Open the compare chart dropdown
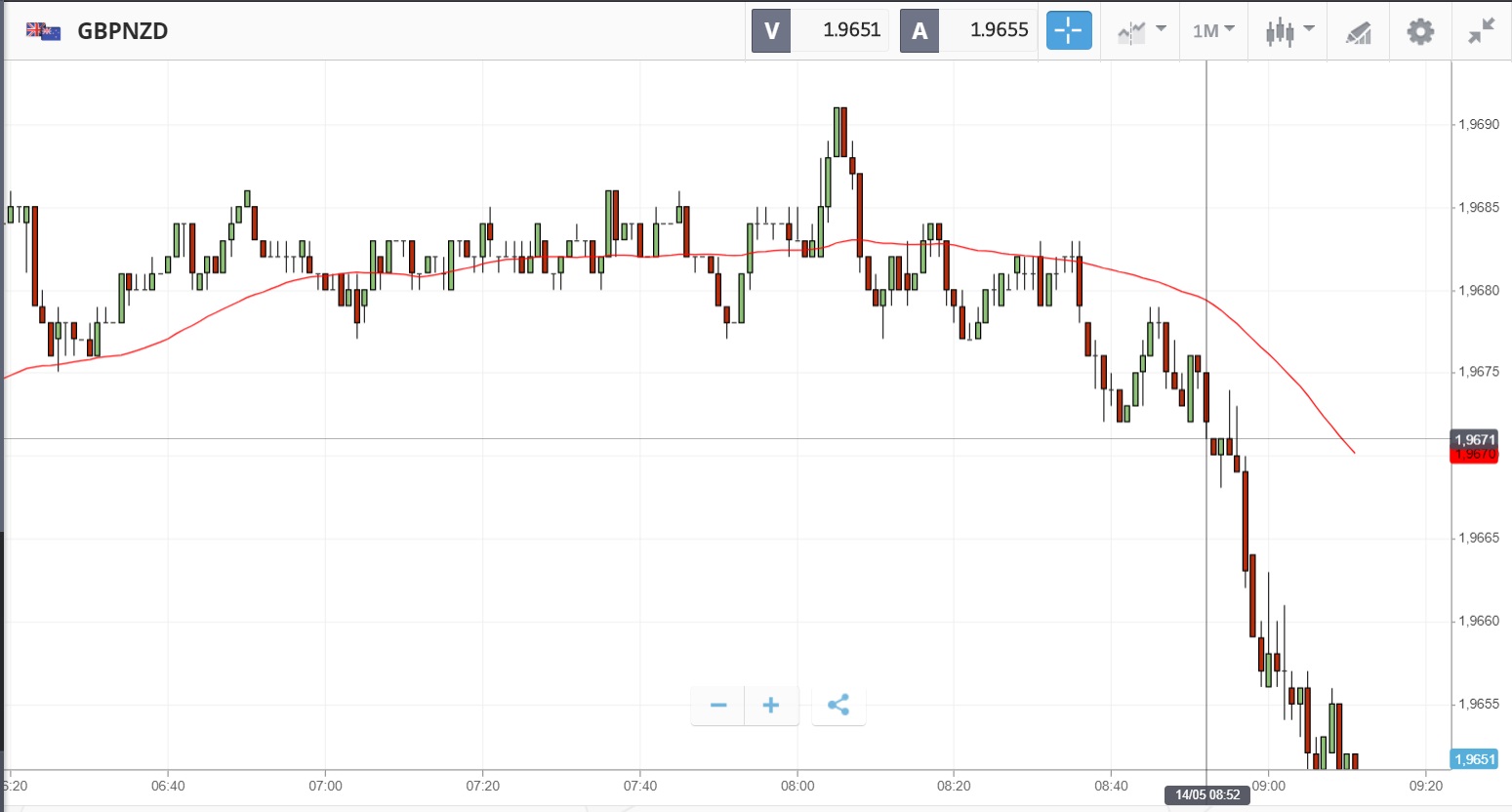1512x812 pixels. click(x=1141, y=30)
